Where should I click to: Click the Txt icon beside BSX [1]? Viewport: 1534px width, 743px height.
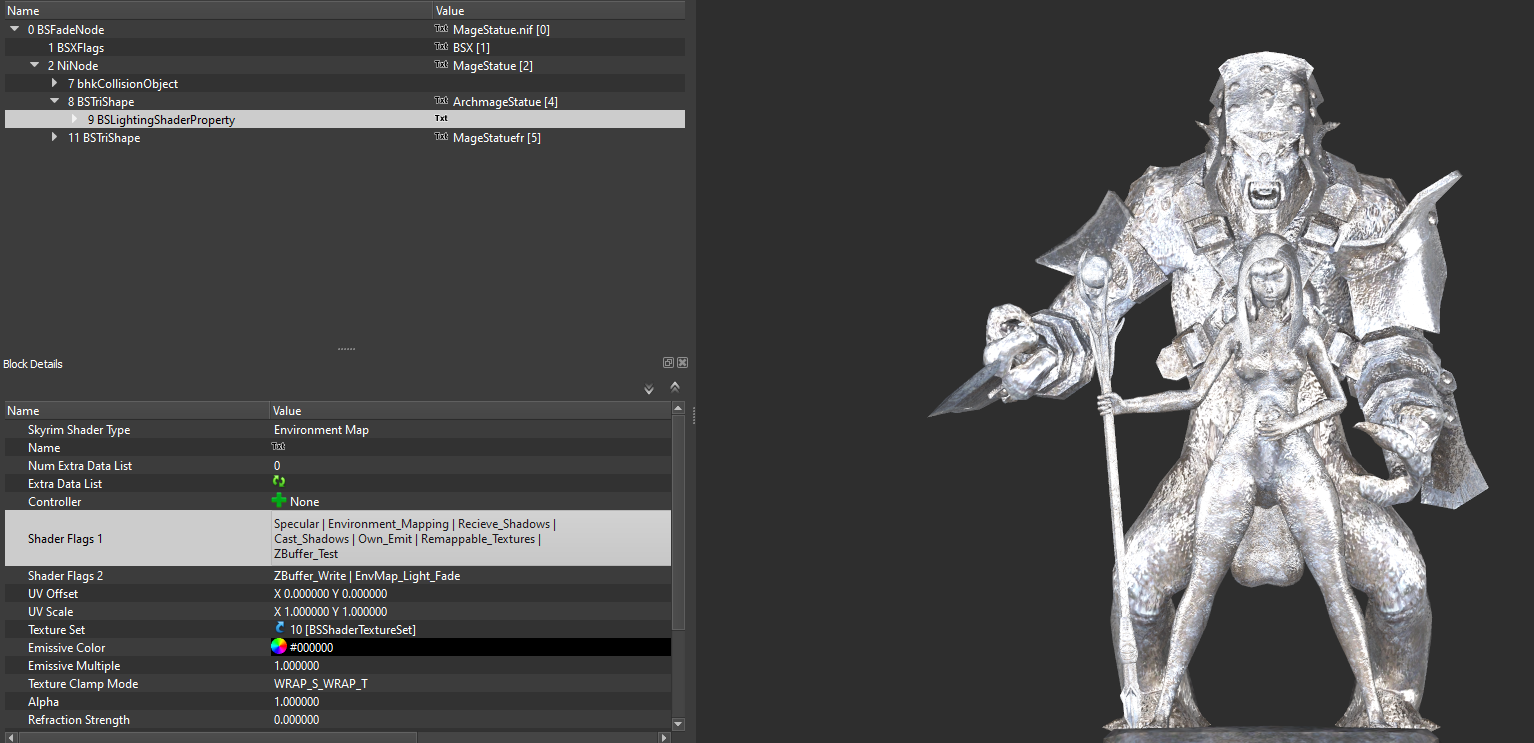coord(440,48)
